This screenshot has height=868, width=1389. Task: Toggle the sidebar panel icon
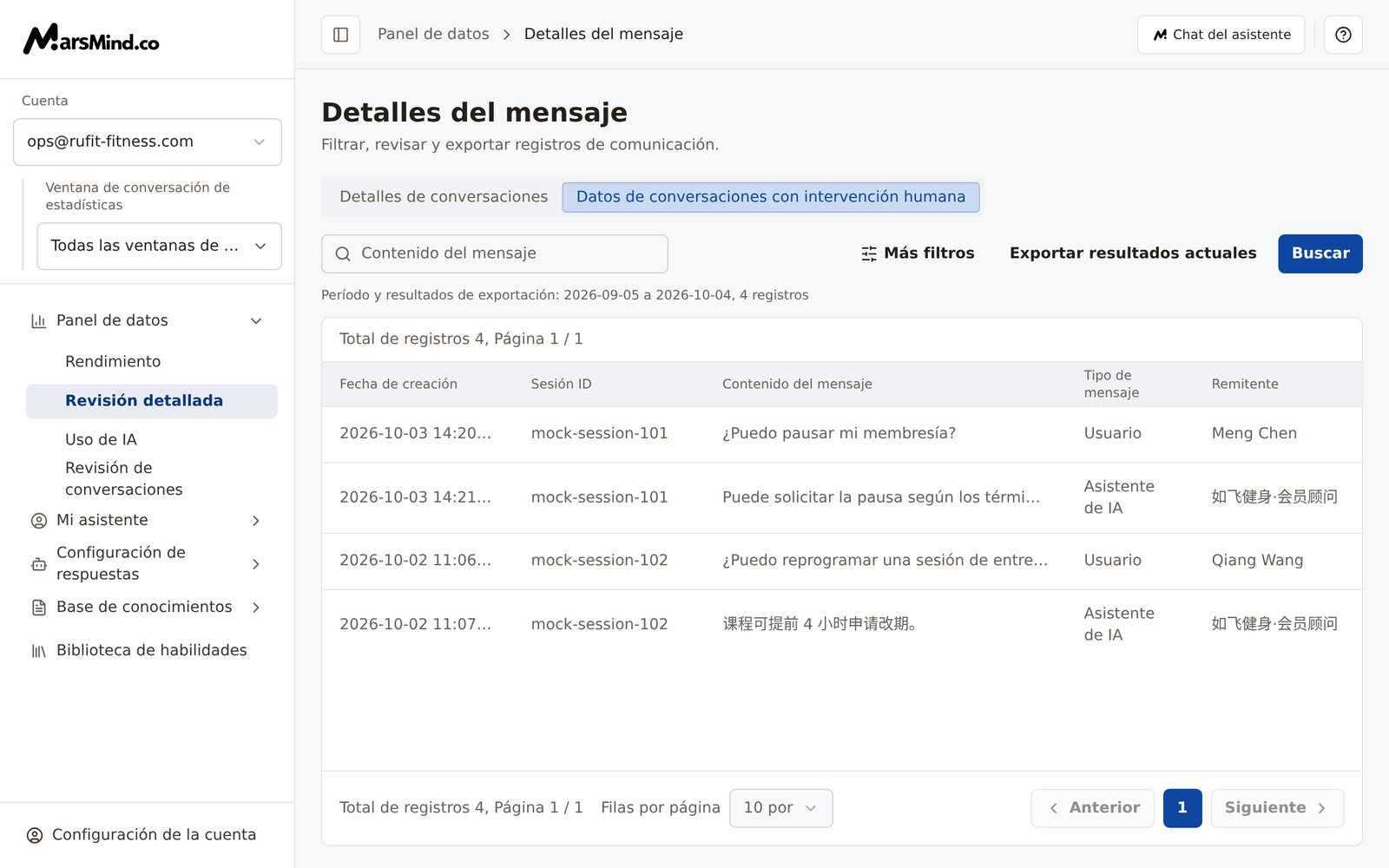pos(340,35)
